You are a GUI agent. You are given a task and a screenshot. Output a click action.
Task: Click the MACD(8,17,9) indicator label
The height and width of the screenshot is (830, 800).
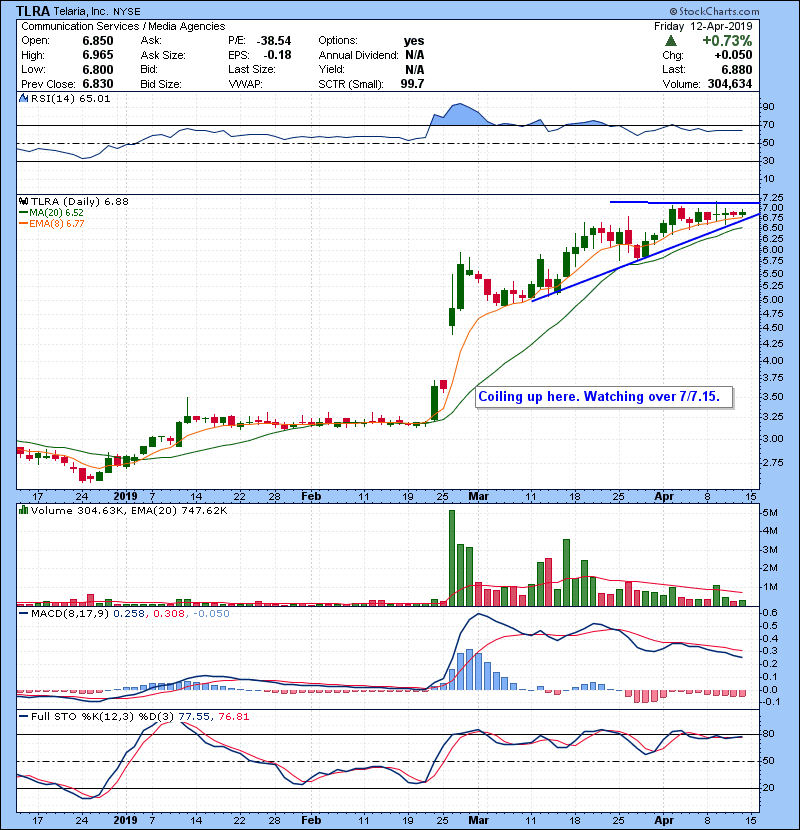click(70, 614)
